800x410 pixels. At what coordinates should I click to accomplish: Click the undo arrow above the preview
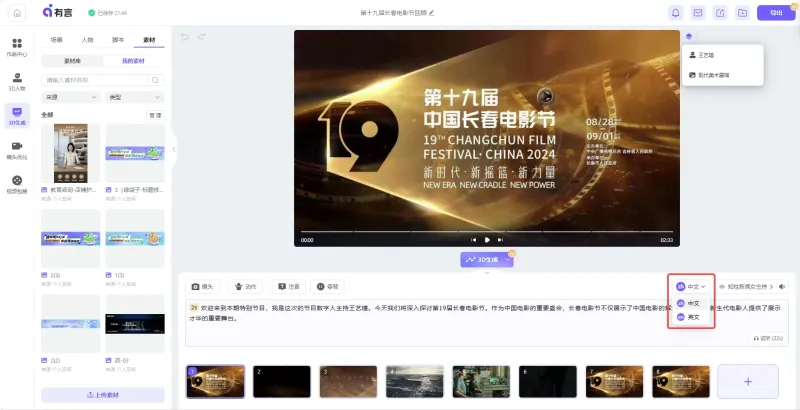point(185,37)
